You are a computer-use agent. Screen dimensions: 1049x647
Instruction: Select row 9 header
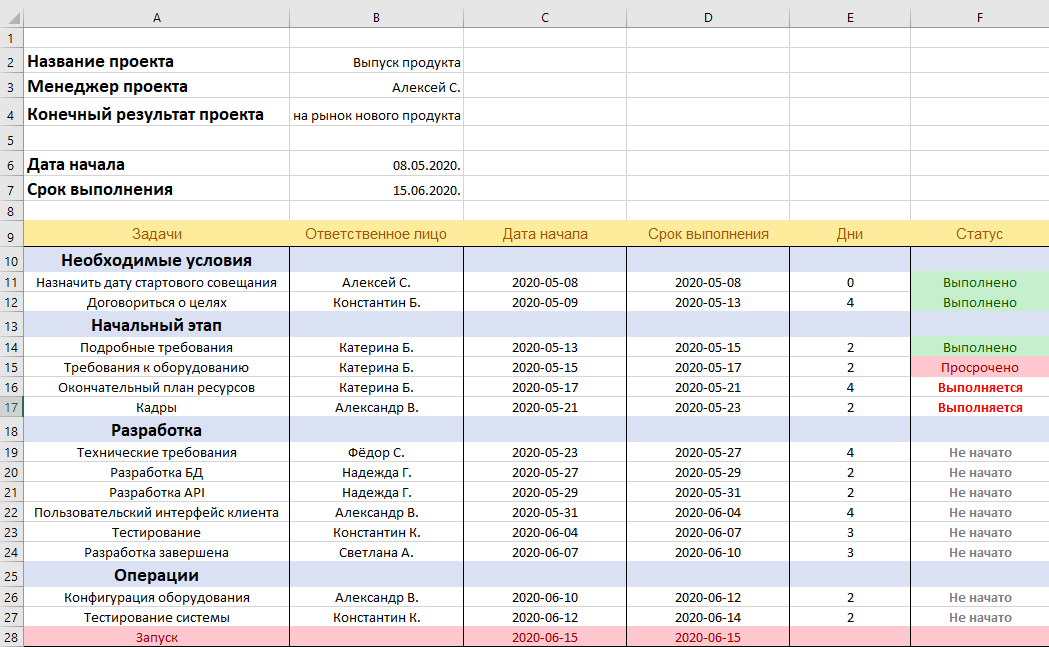tap(11, 236)
